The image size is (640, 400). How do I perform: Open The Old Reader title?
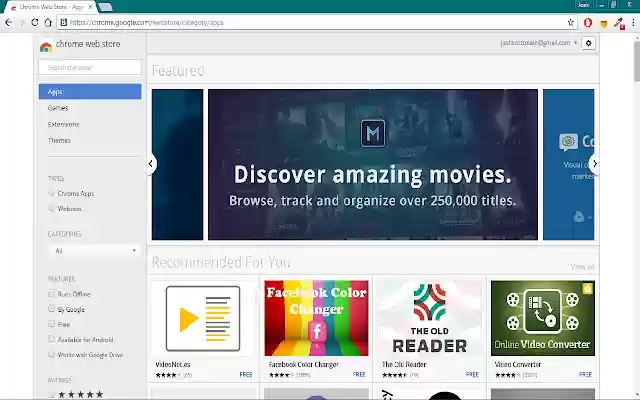[404, 364]
